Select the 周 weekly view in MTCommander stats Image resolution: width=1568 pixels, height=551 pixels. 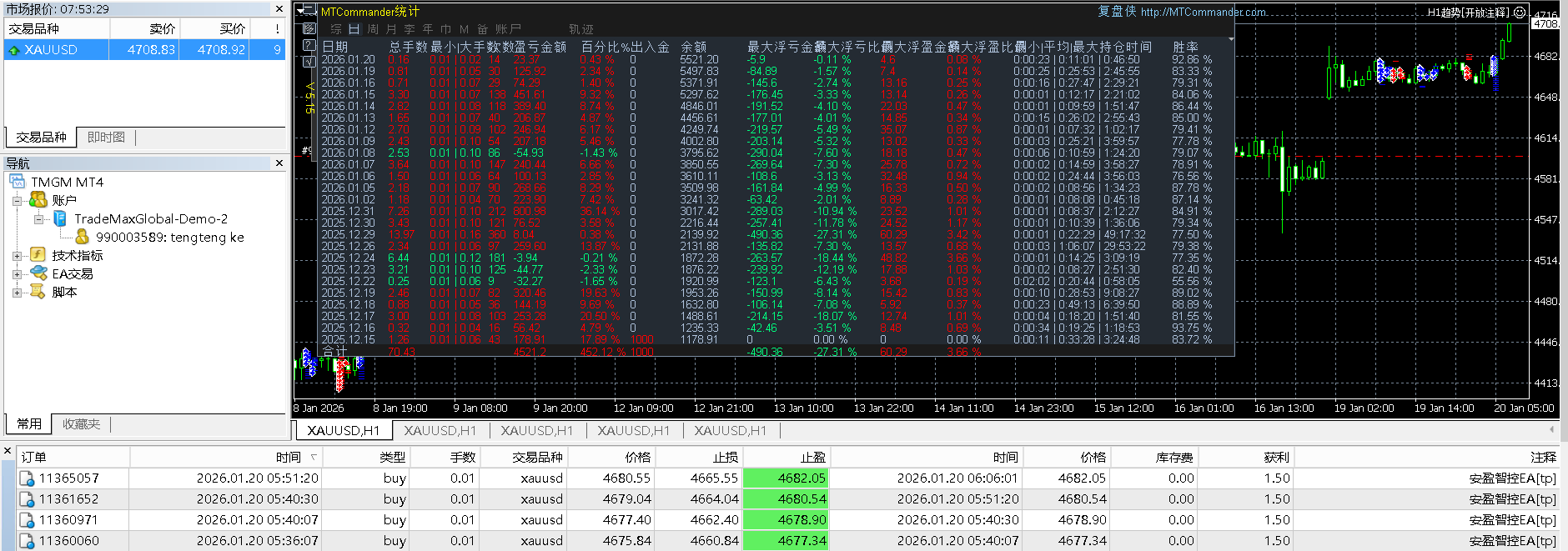373,29
